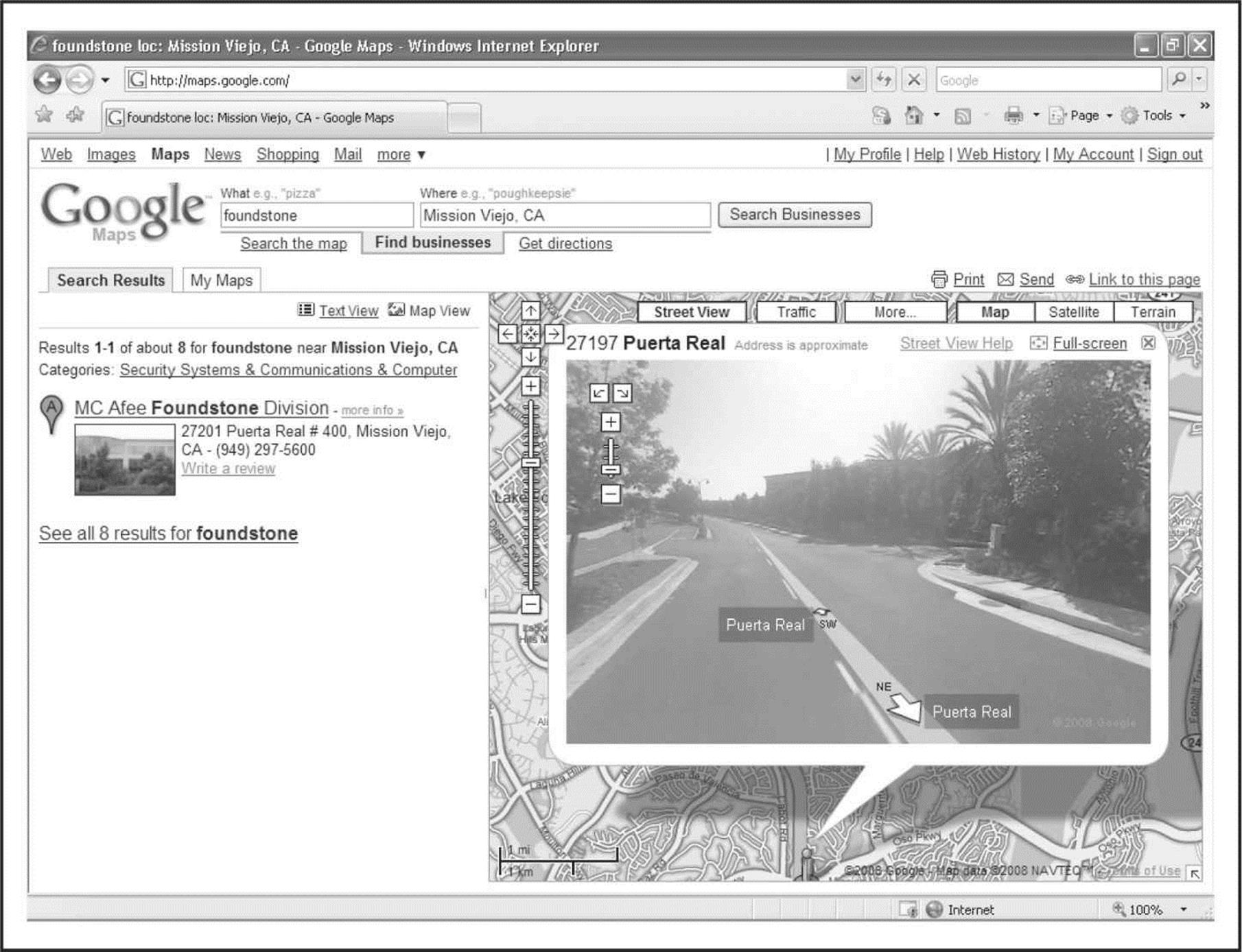Select the Find businesses tab
The height and width of the screenshot is (952, 1242).
[432, 243]
